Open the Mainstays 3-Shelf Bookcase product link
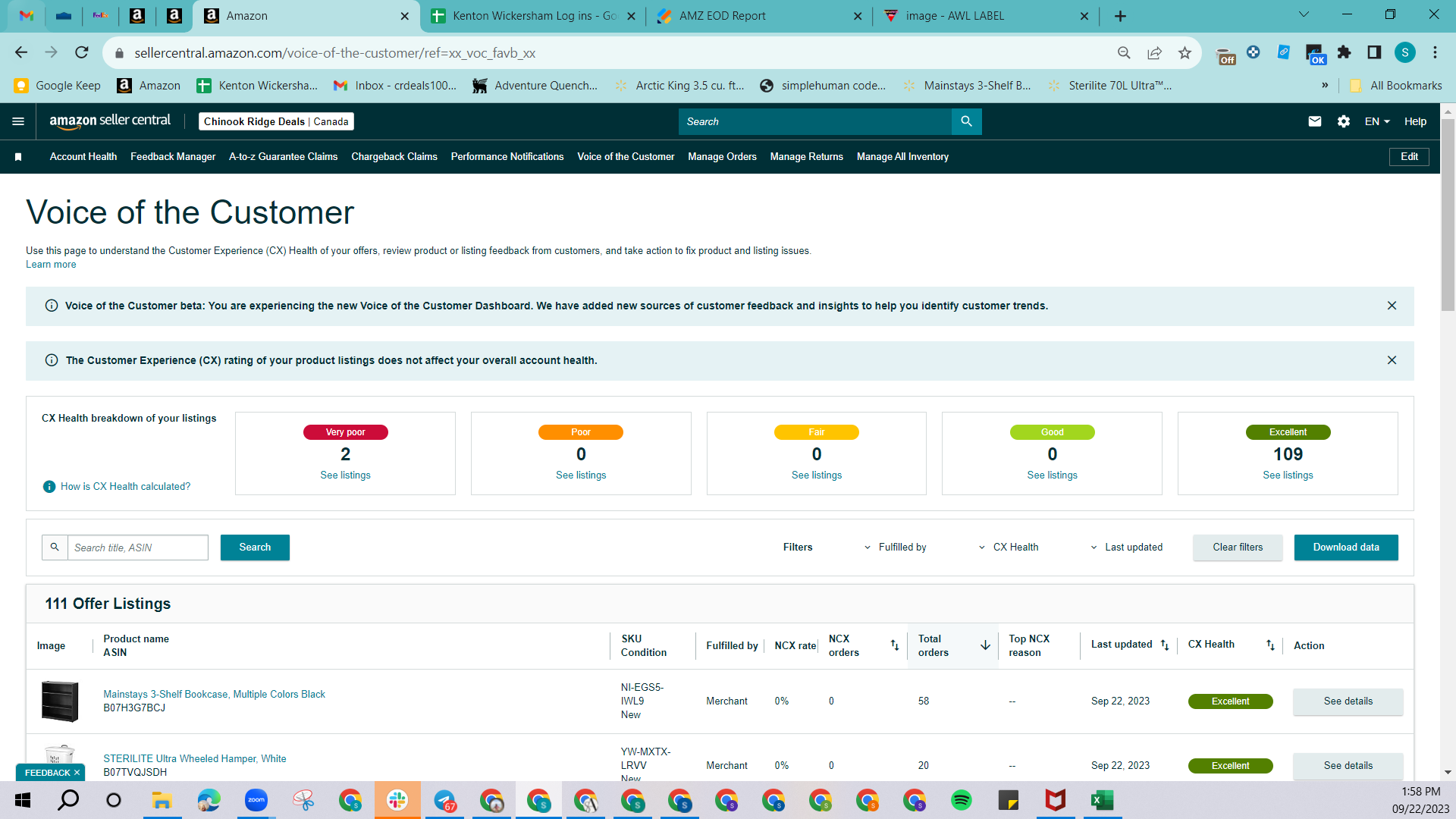 [214, 695]
